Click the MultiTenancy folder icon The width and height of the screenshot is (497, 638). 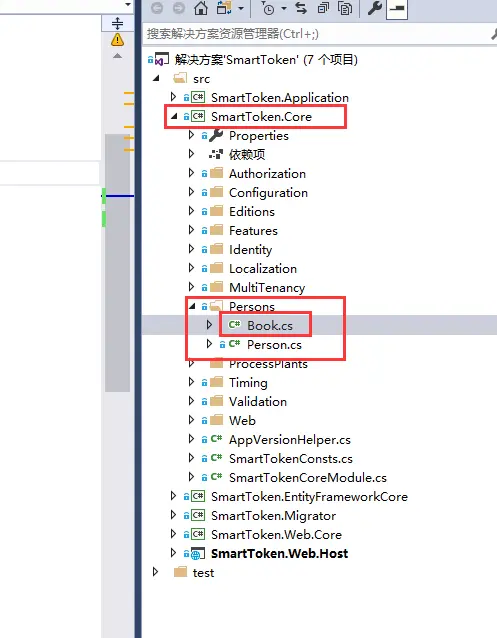216,287
